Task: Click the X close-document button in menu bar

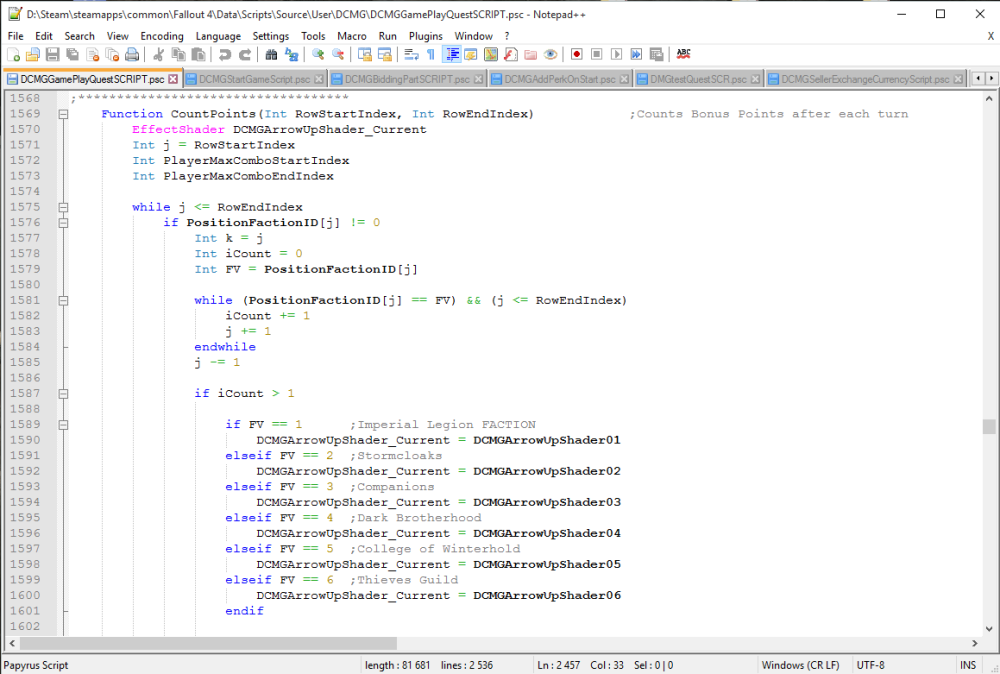Action: coord(991,36)
